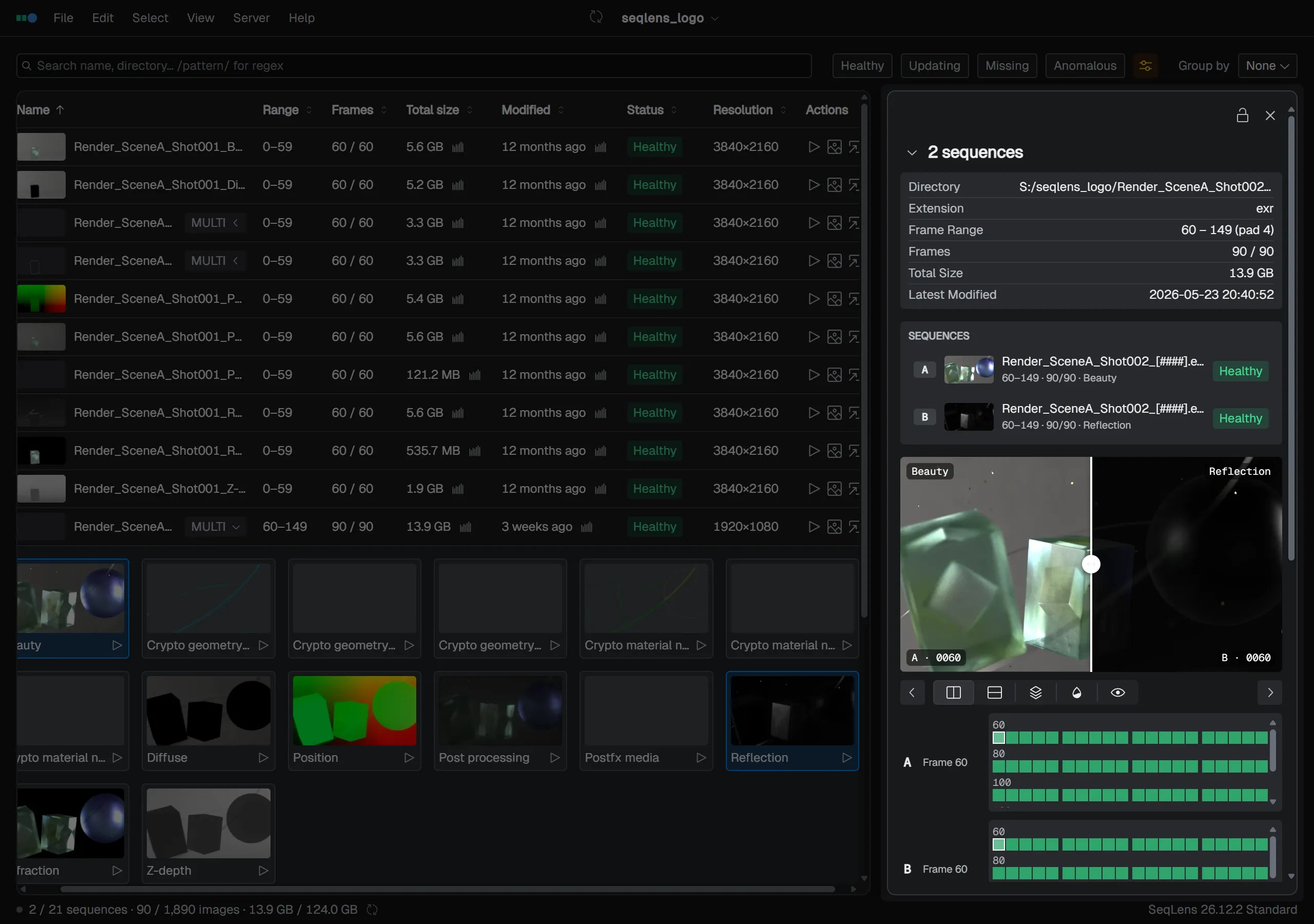Screen dimensions: 1314x924
Task: Play the Position pass card
Action: tap(409, 757)
